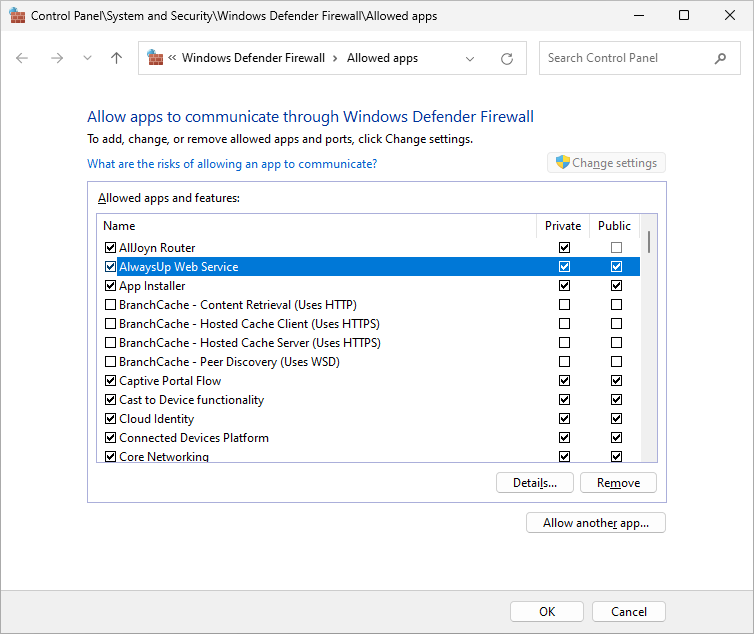Toggle AlwaysUp Web Service Public checkbox
This screenshot has height=634, width=754.
point(616,266)
